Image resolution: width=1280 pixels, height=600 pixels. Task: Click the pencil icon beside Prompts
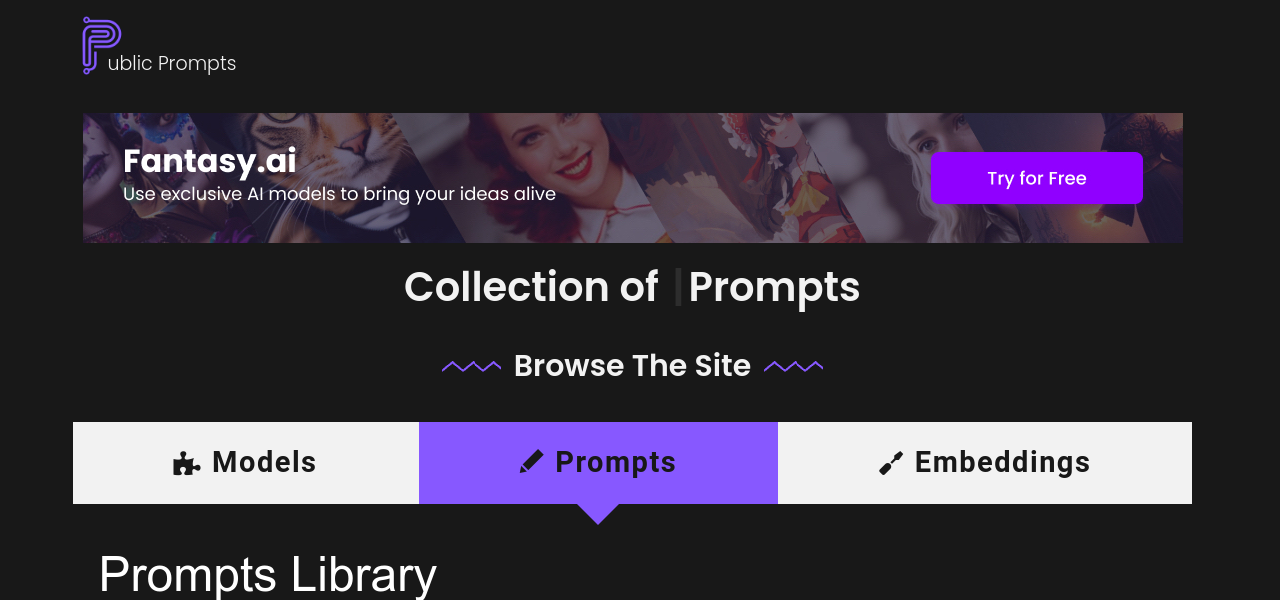531,462
